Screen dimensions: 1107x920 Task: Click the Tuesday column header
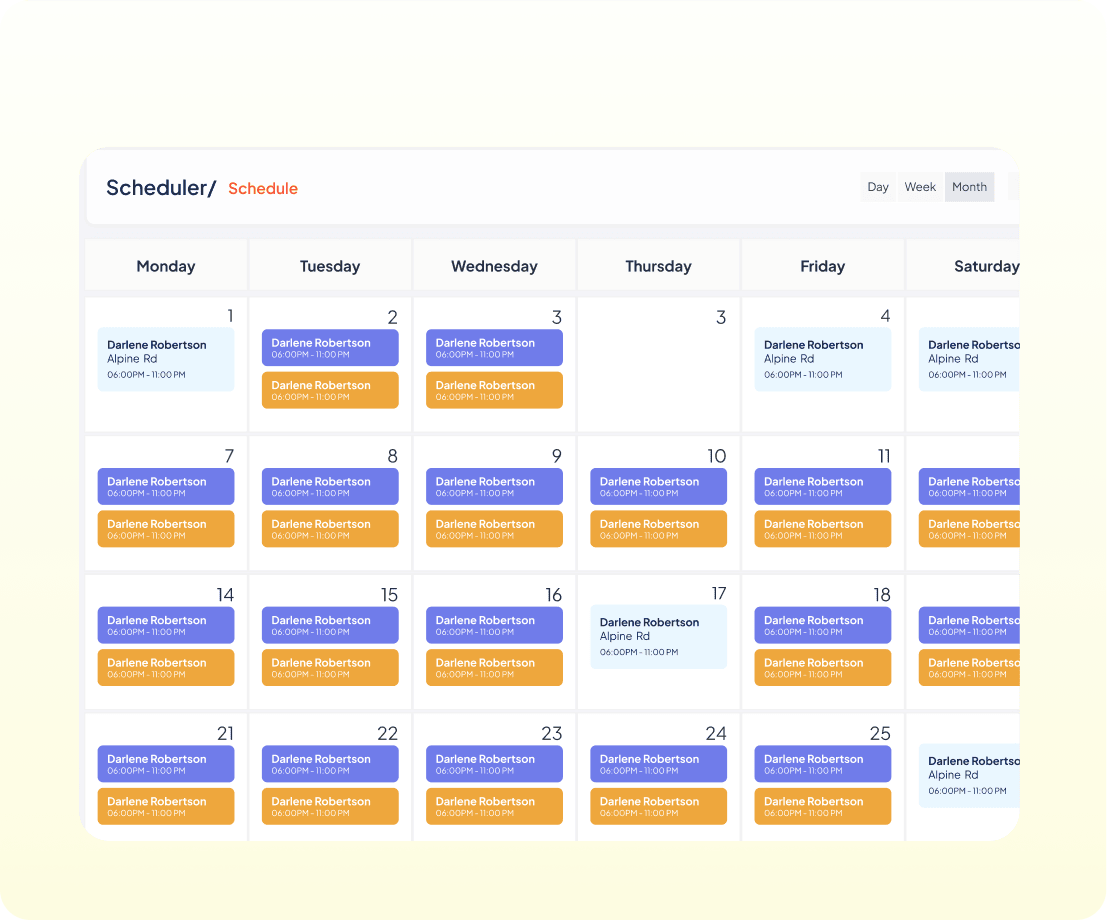pos(330,266)
